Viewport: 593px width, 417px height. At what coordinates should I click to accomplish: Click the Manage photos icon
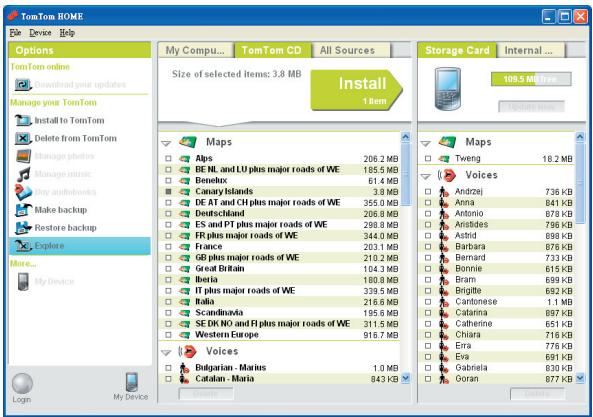(x=23, y=156)
